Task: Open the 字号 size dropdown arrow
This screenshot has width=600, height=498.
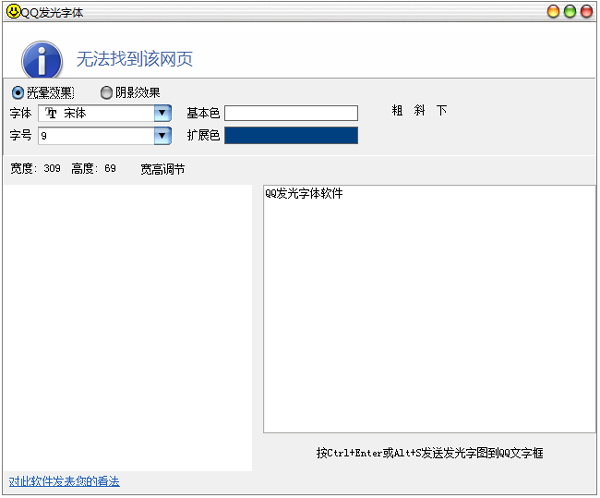Action: coord(163,136)
